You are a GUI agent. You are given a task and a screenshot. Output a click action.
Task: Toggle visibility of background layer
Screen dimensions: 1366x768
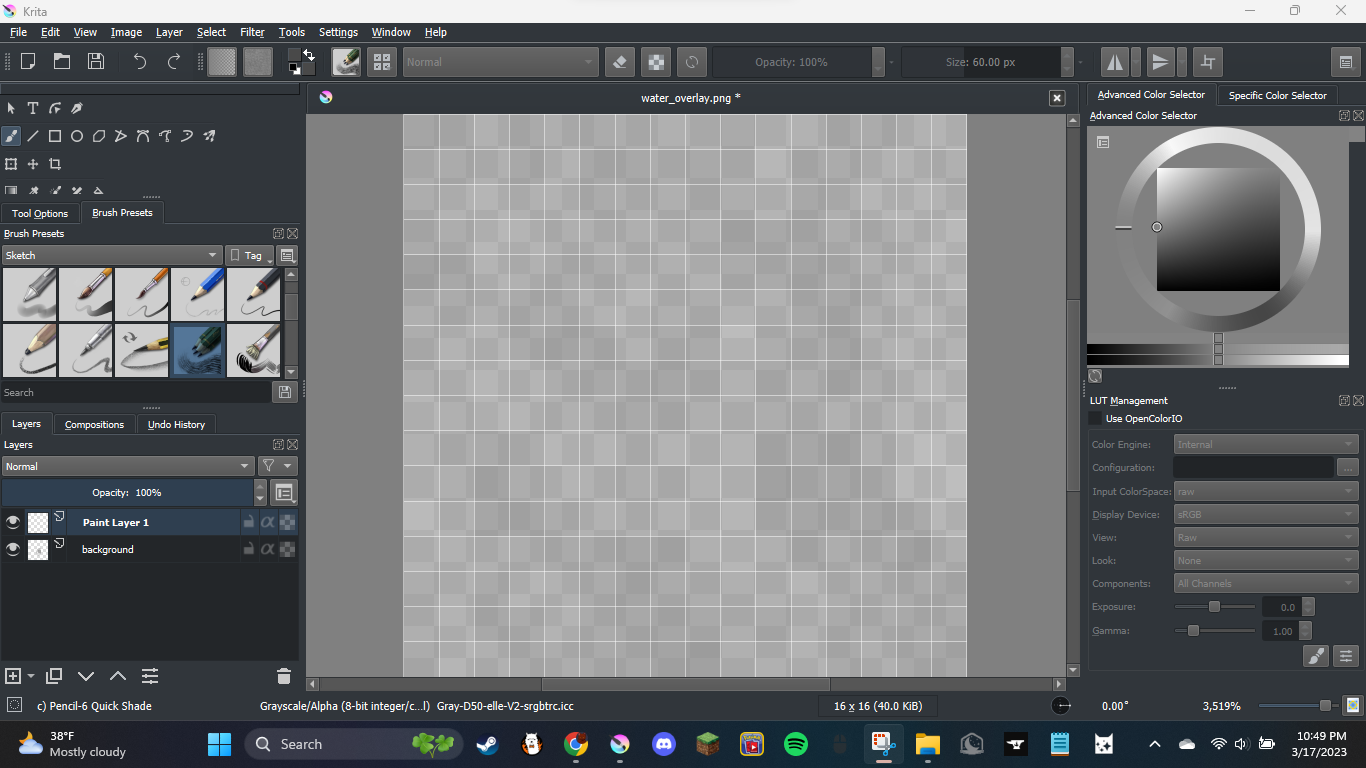tap(13, 549)
